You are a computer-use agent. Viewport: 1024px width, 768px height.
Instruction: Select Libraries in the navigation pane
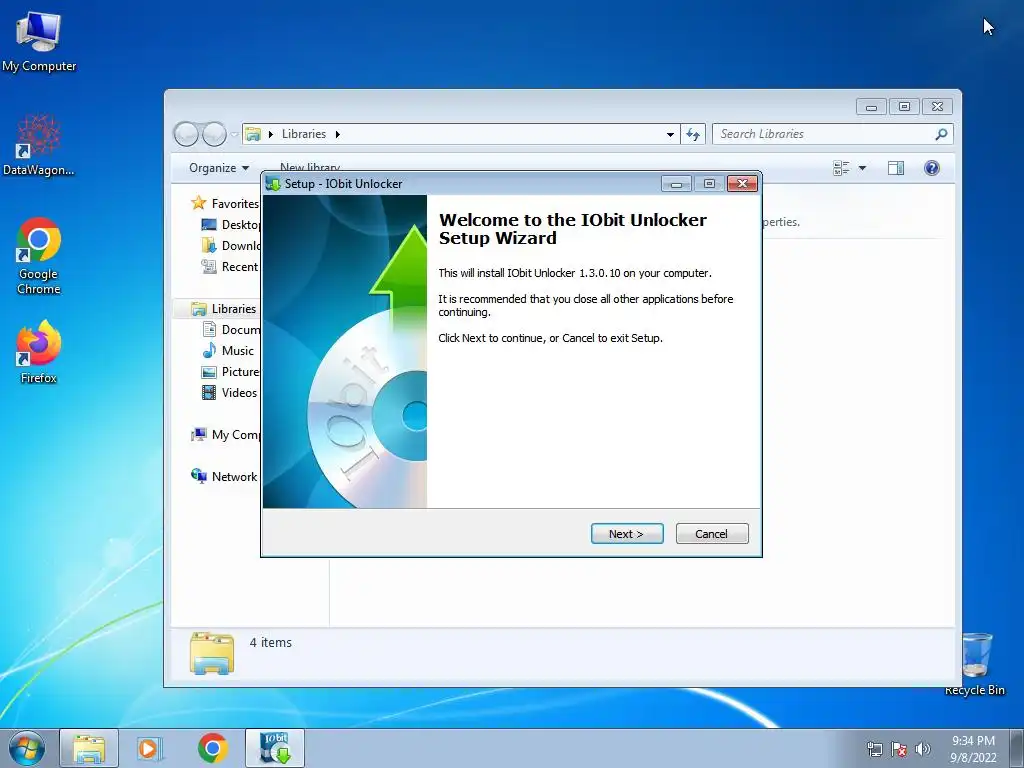(223, 309)
